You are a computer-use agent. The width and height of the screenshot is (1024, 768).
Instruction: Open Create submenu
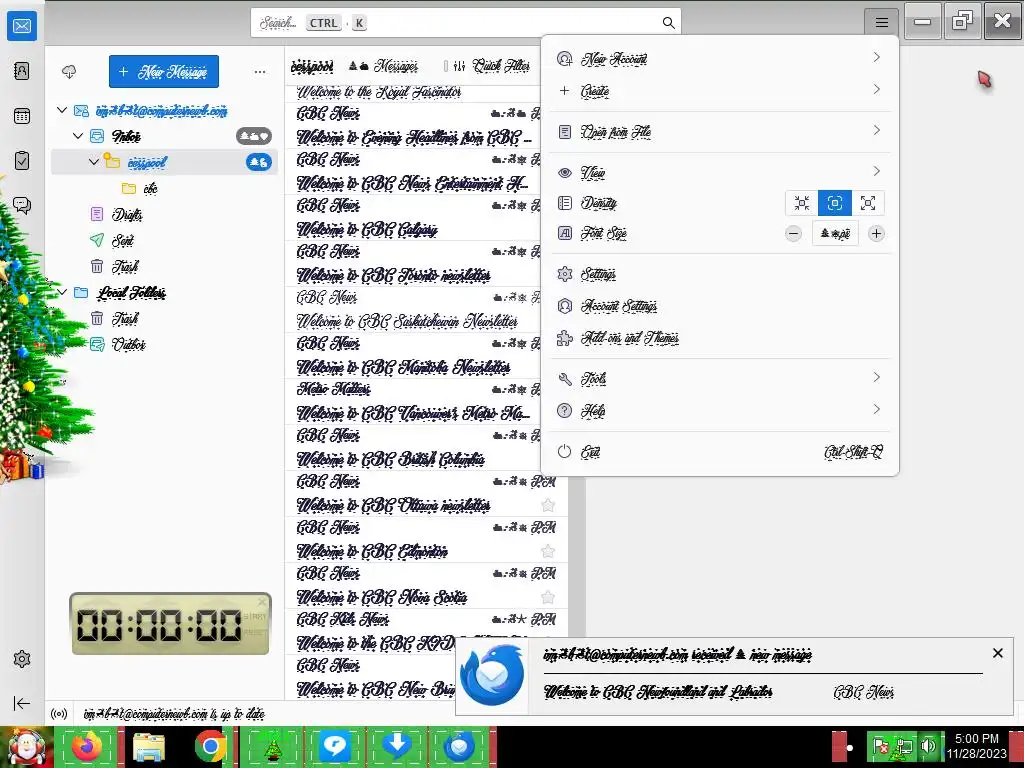(720, 91)
